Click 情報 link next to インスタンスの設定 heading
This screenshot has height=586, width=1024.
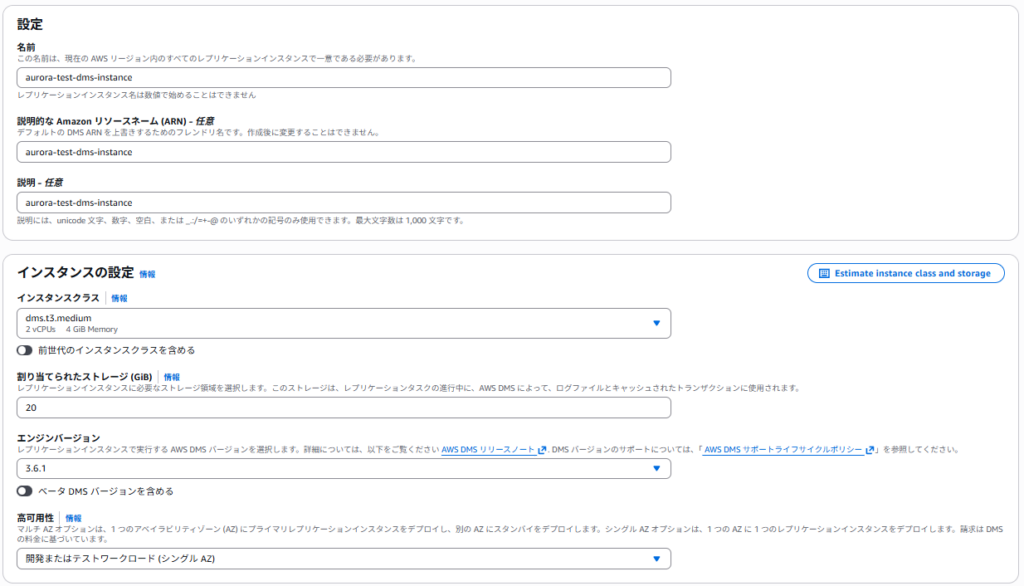click(147, 274)
